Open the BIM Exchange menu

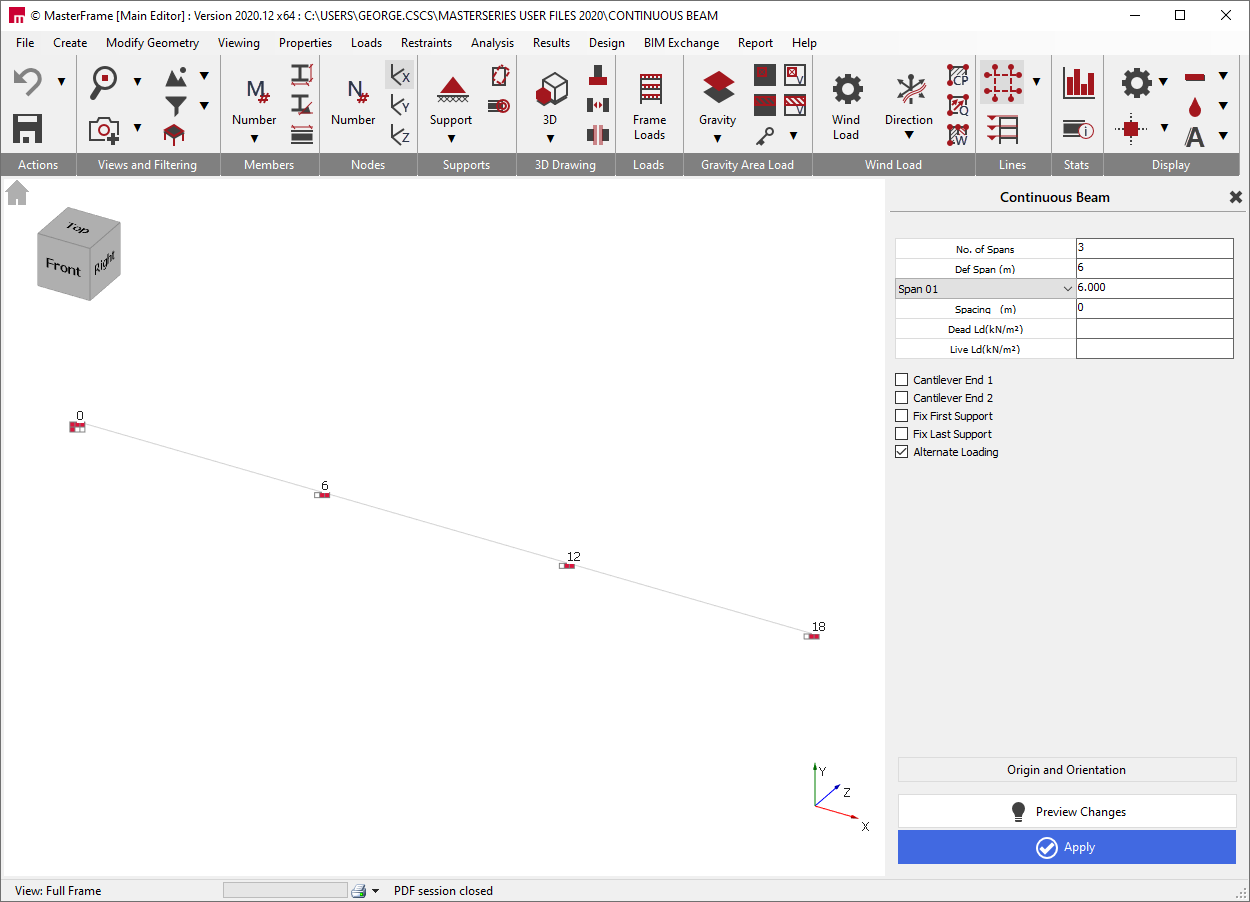[681, 43]
